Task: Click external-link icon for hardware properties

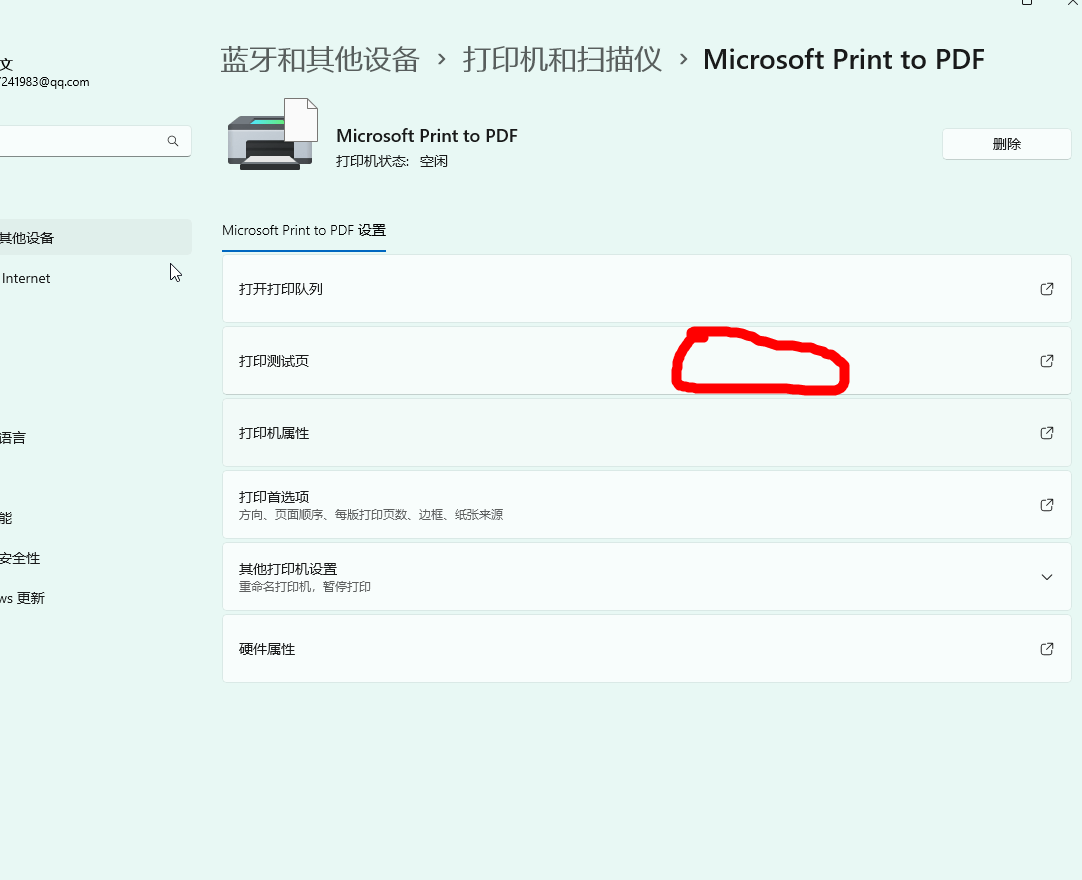Action: [x=1046, y=649]
